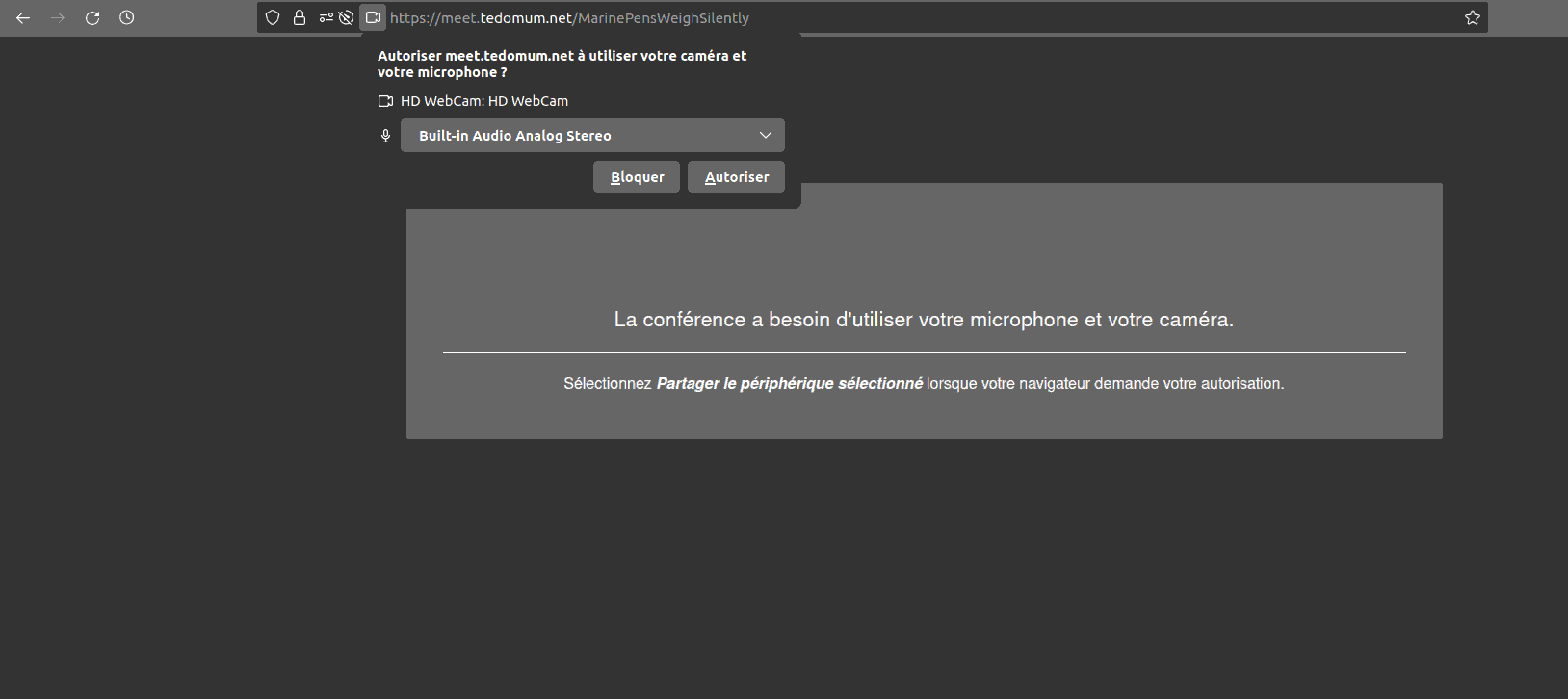This screenshot has height=699, width=1568.
Task: Open the site permissions sliders icon
Action: [x=326, y=17]
